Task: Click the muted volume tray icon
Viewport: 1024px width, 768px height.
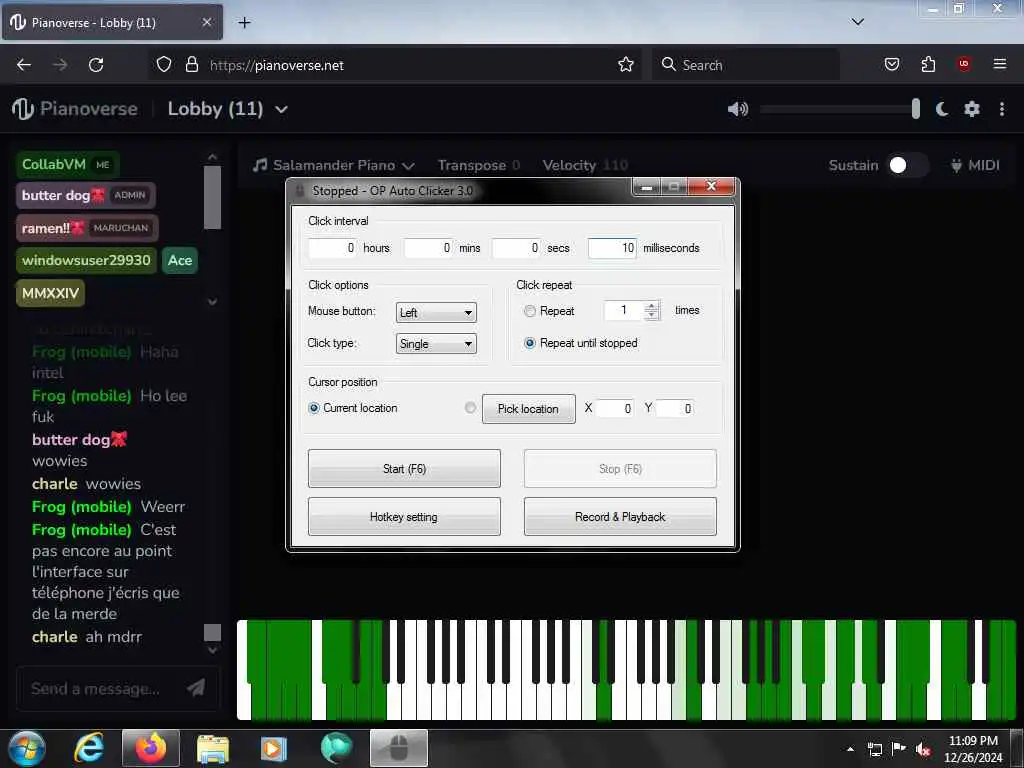Action: pos(923,749)
